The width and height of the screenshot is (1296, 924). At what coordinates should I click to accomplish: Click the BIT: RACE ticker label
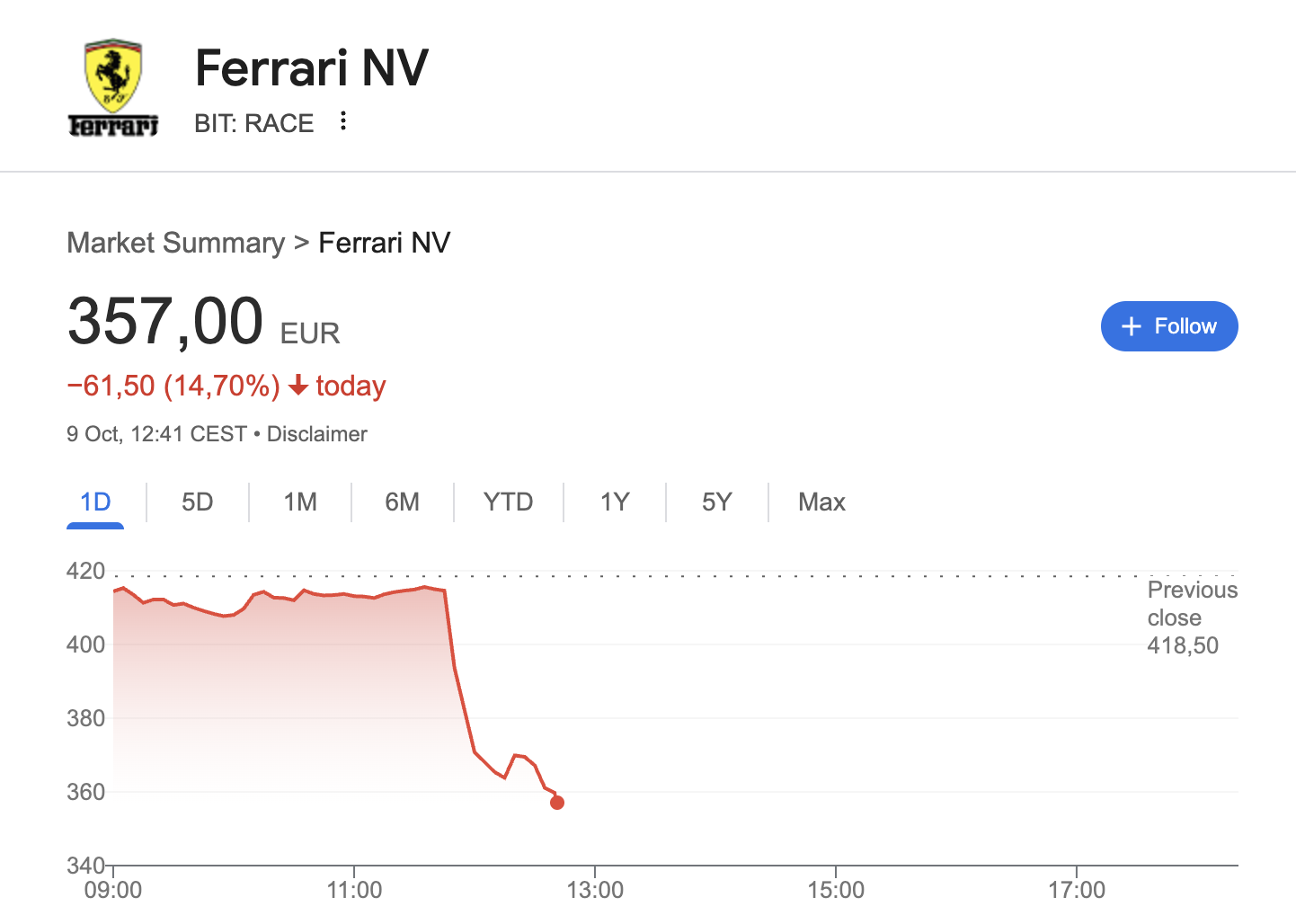pyautogui.click(x=254, y=123)
